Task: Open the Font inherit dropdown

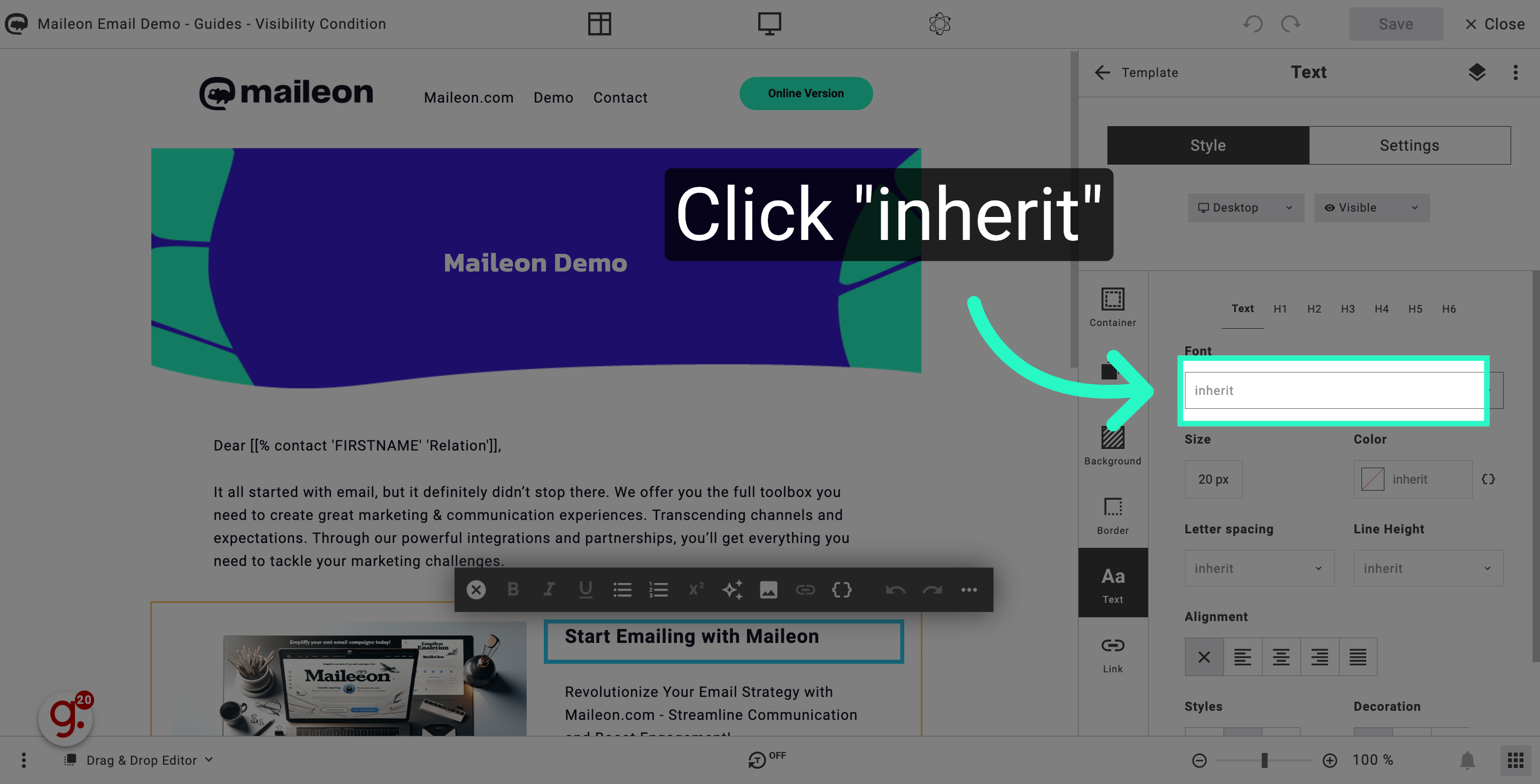Action: 1343,390
